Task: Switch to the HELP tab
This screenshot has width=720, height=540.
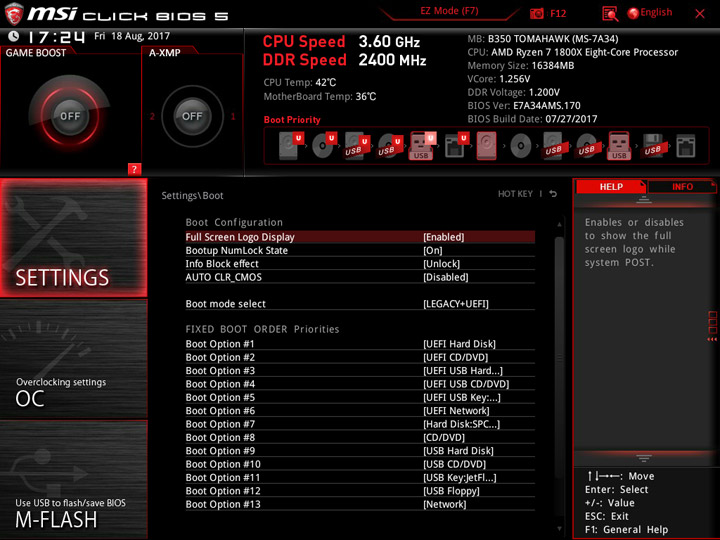Action: [x=611, y=187]
